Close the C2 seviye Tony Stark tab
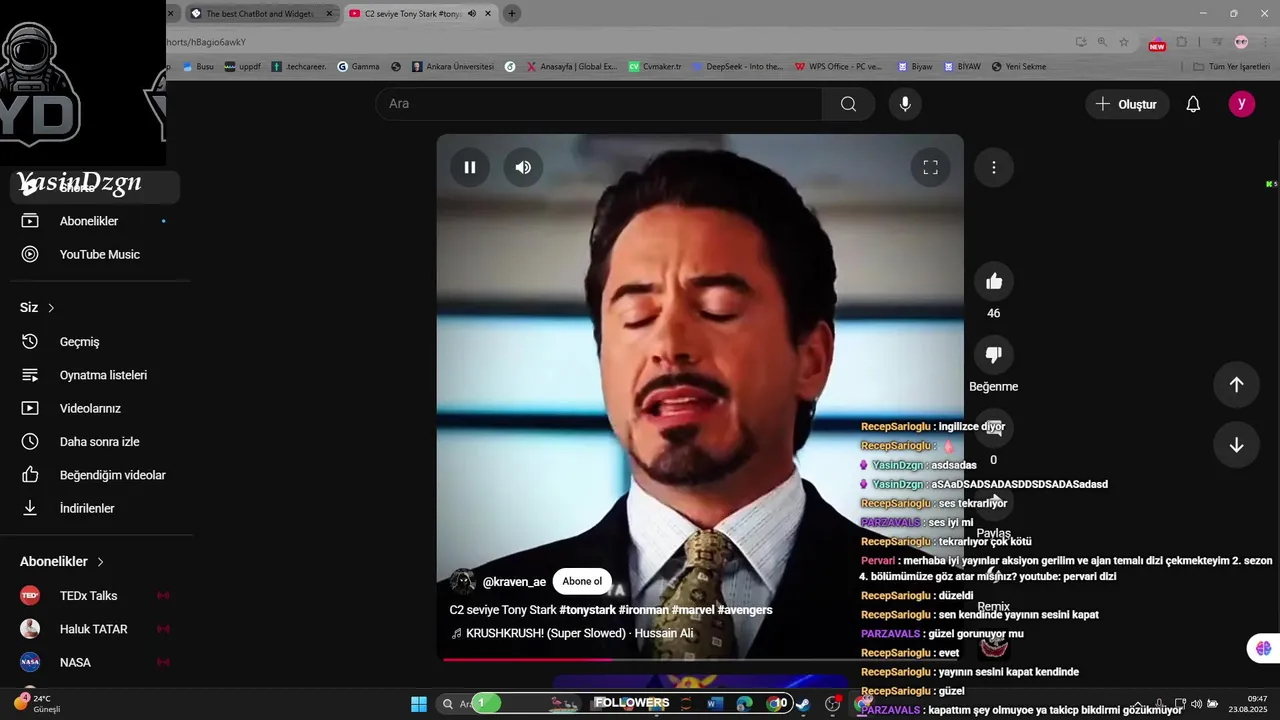 [488, 14]
